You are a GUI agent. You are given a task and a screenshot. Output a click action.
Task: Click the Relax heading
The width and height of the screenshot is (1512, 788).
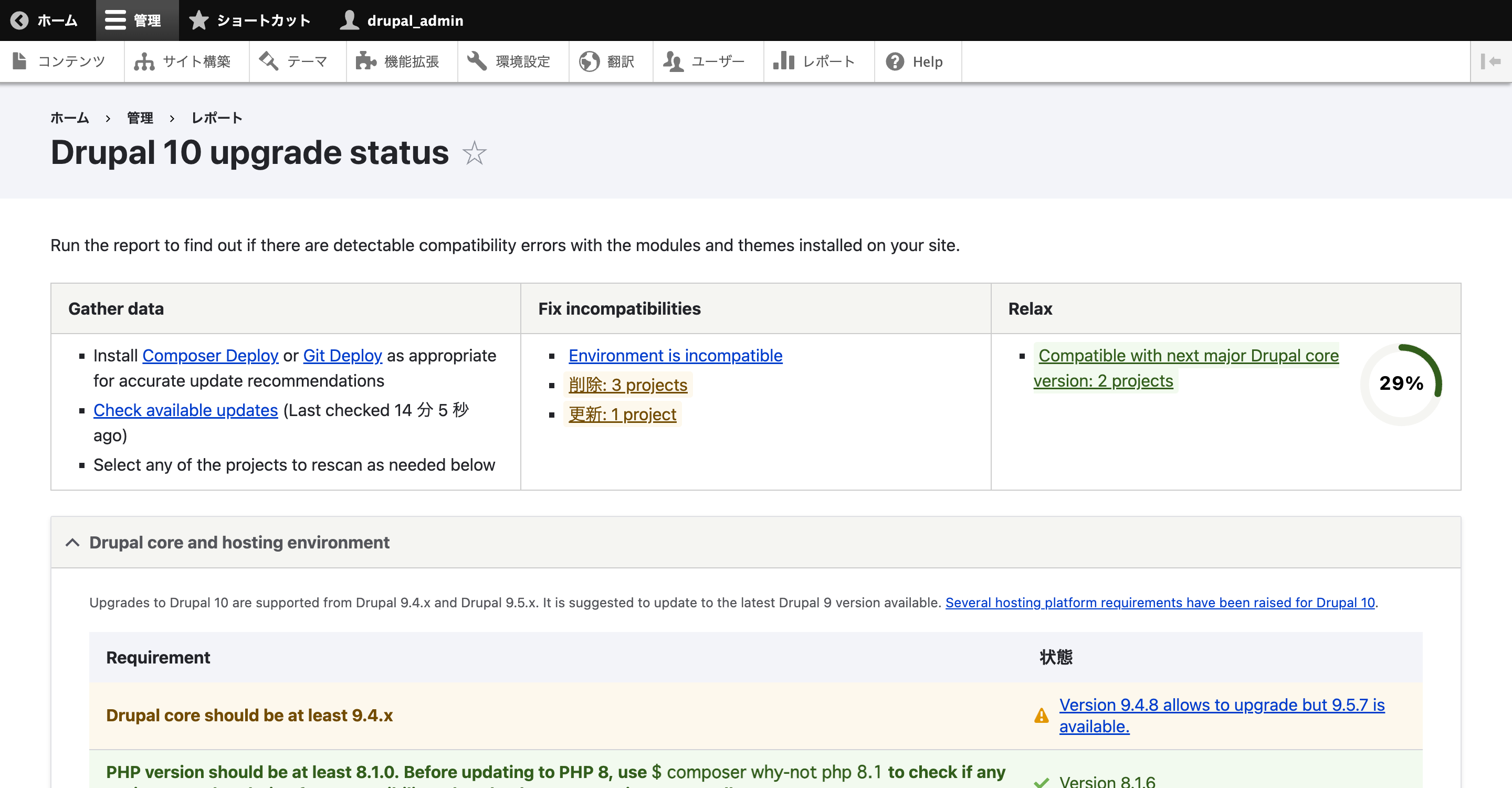tap(1030, 308)
